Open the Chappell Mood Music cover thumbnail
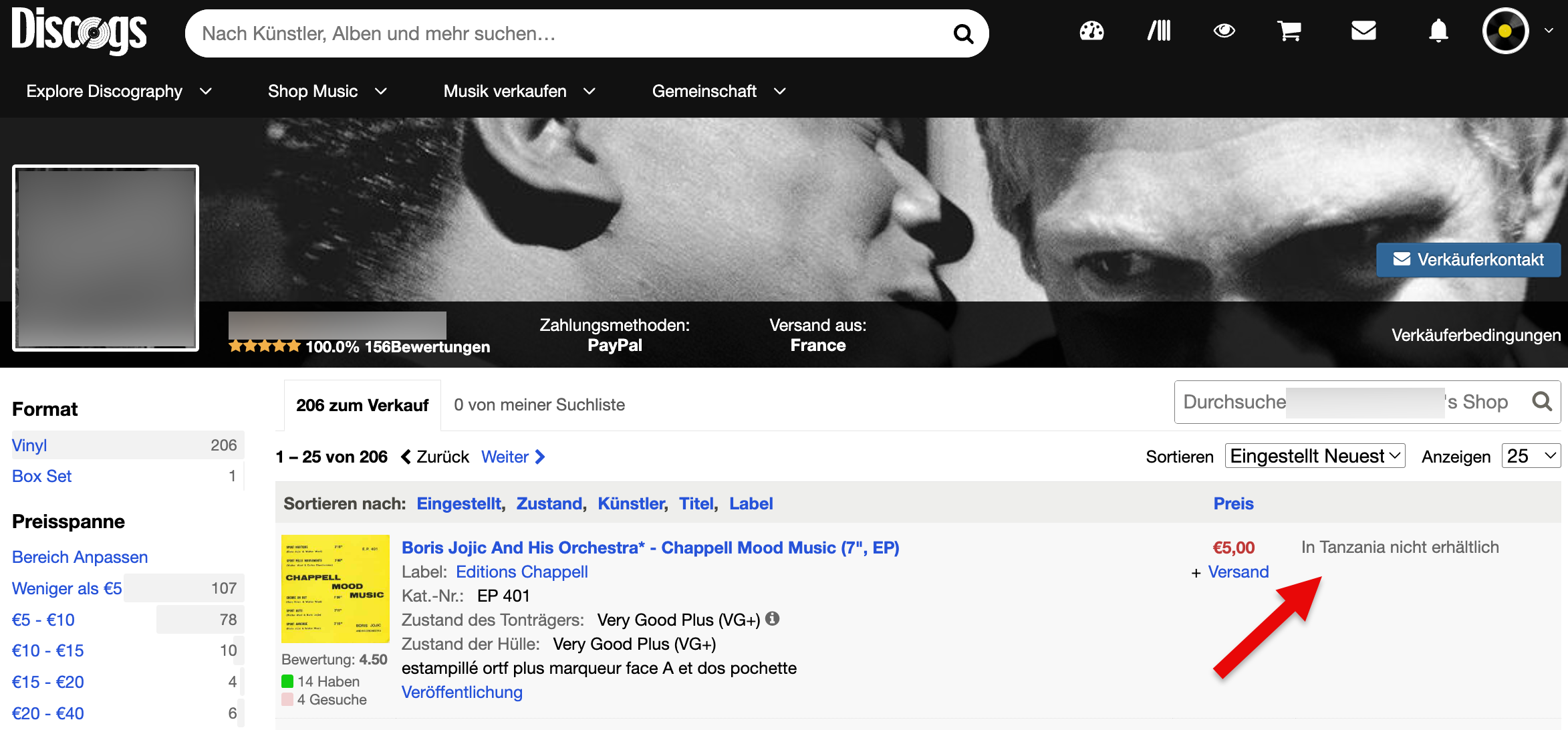Image resolution: width=1568 pixels, height=730 pixels. 335,588
